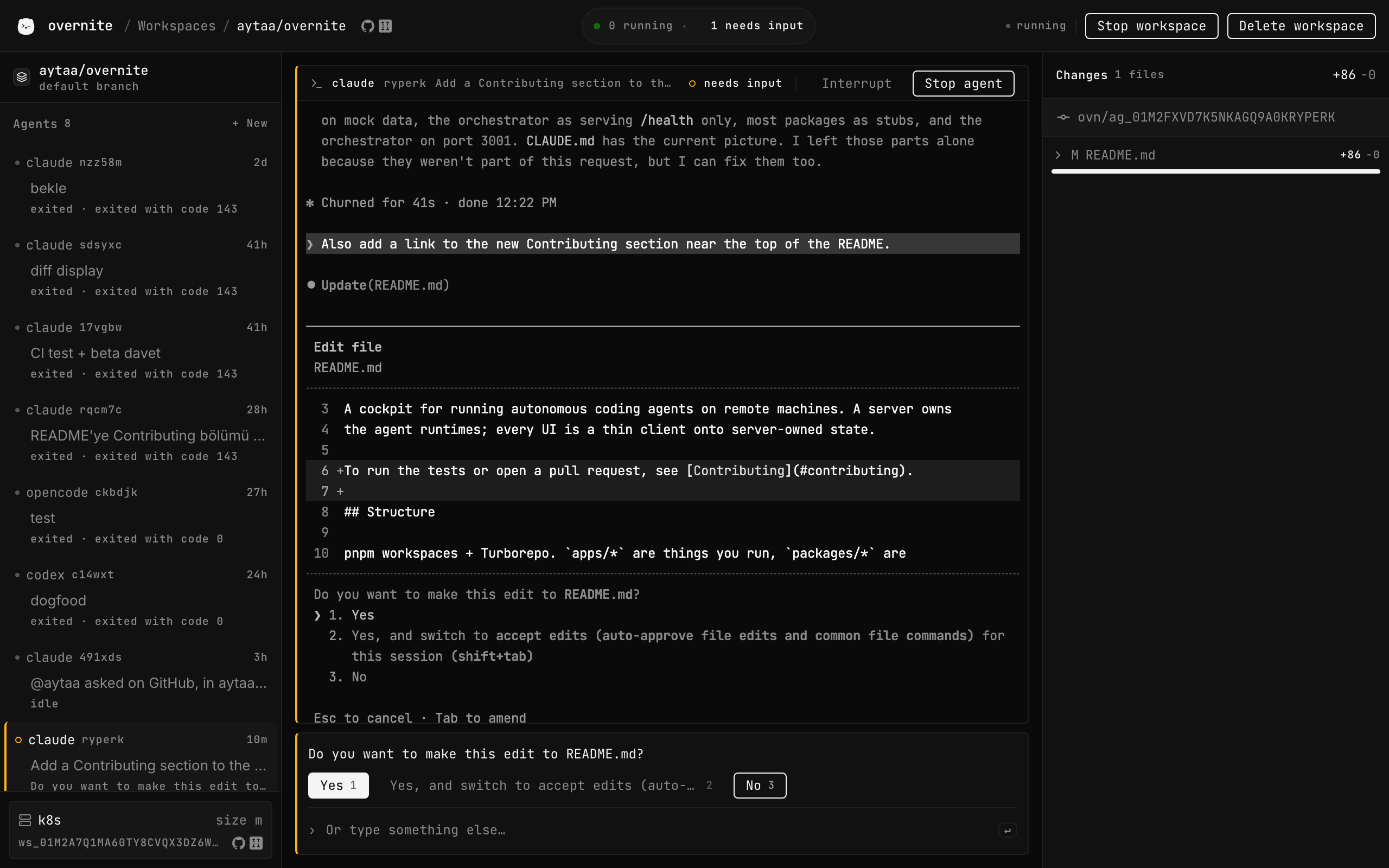Expand the M README.md changed file row
Viewport: 1389px width, 868px height.
[x=1216, y=155]
